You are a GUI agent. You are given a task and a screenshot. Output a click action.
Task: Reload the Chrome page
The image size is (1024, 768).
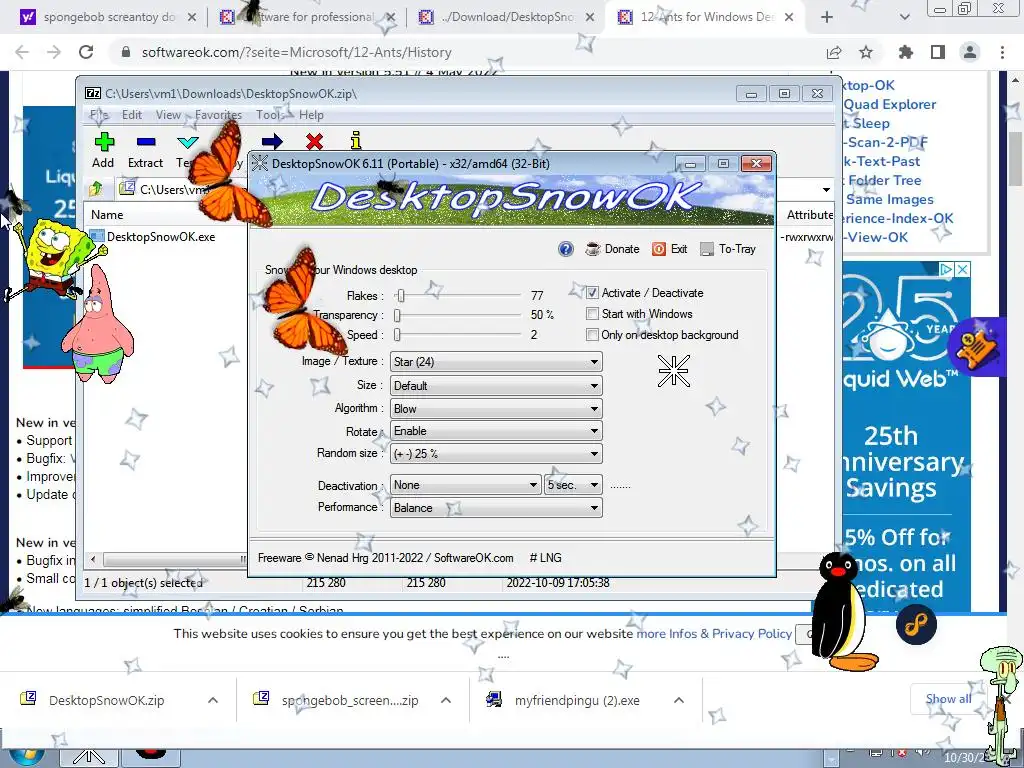pyautogui.click(x=86, y=52)
